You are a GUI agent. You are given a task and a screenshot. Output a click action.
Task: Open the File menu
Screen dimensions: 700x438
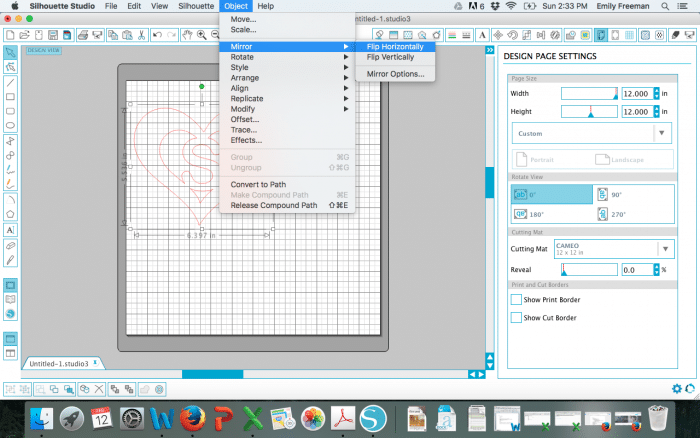pyautogui.click(x=111, y=6)
